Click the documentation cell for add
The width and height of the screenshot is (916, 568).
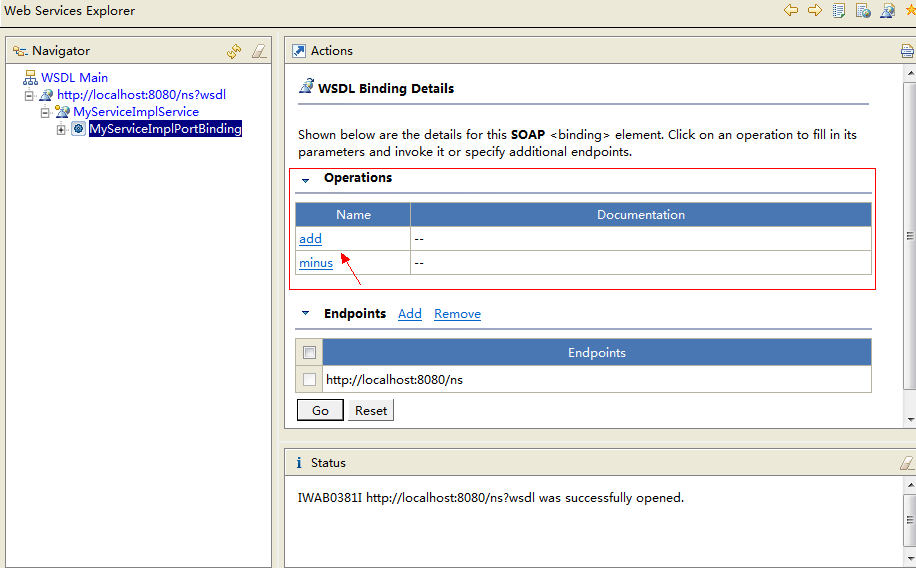[641, 238]
